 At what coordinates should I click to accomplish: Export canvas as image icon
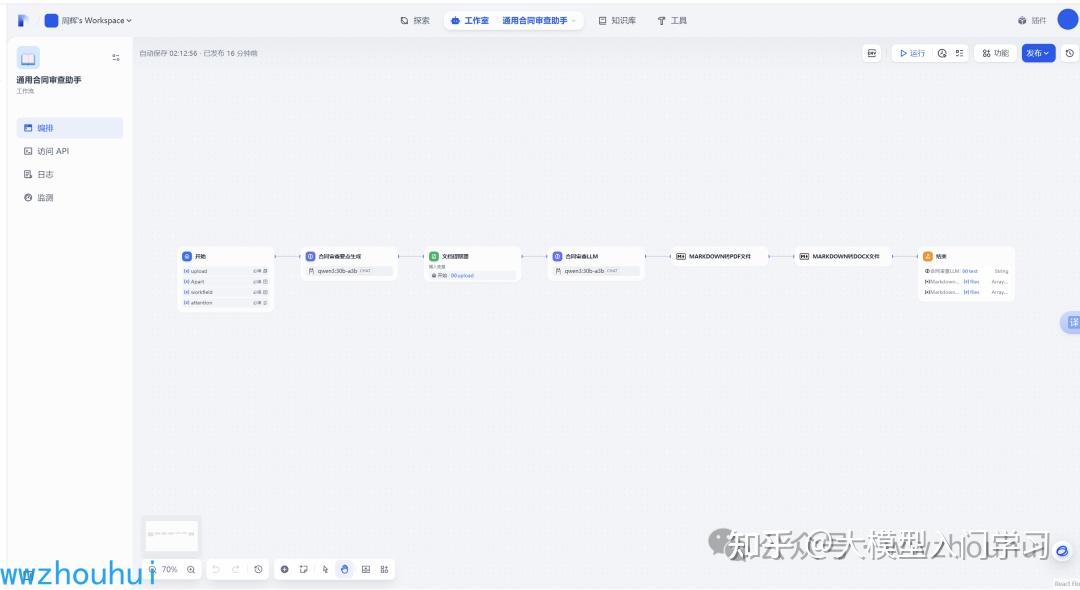[366, 569]
